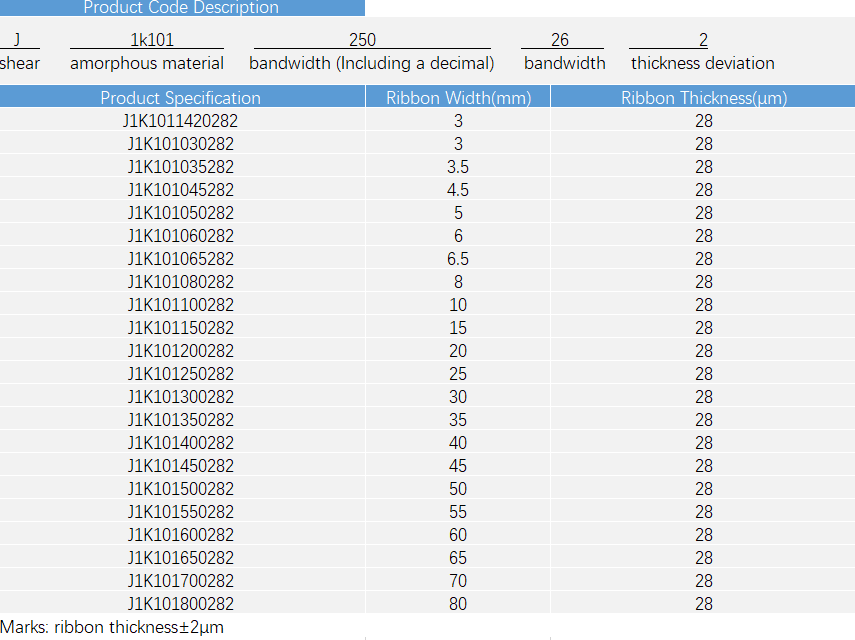Screen dimensions: 855x640
Task: Select the ribbon width value 55
Action: coord(458,512)
